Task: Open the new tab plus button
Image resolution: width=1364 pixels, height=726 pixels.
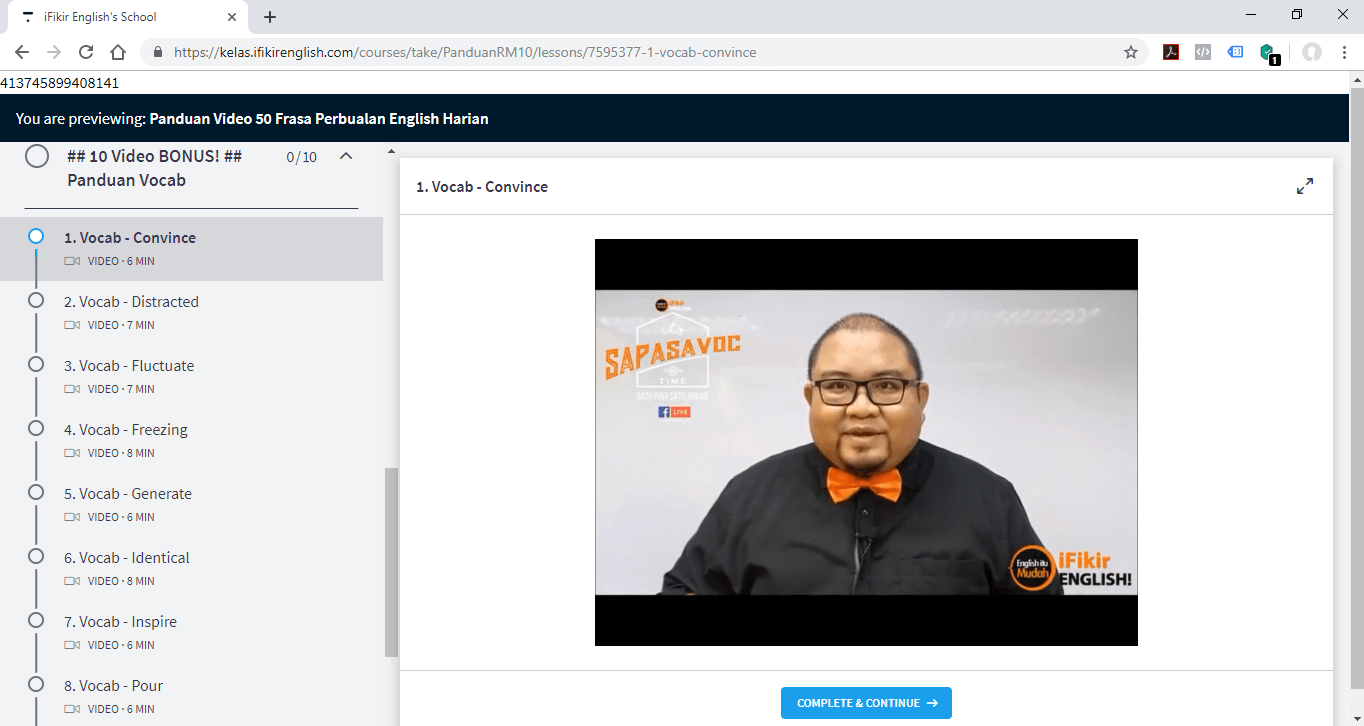Action: coord(270,17)
